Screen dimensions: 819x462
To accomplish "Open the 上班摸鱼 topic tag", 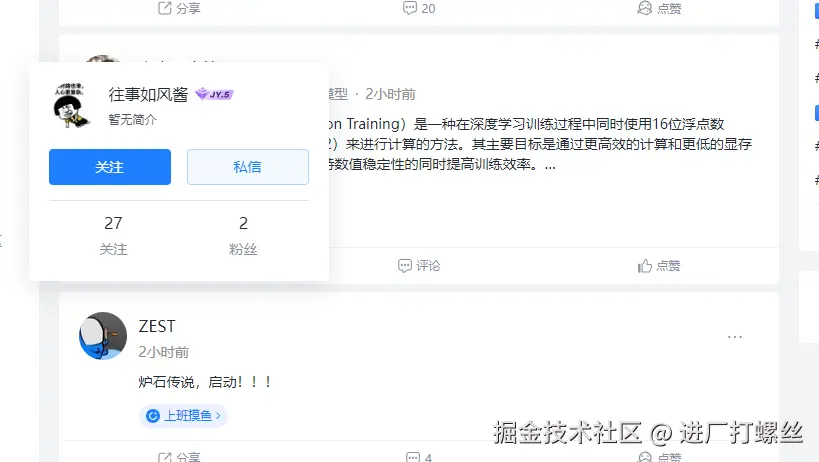I will click(x=183, y=416).
